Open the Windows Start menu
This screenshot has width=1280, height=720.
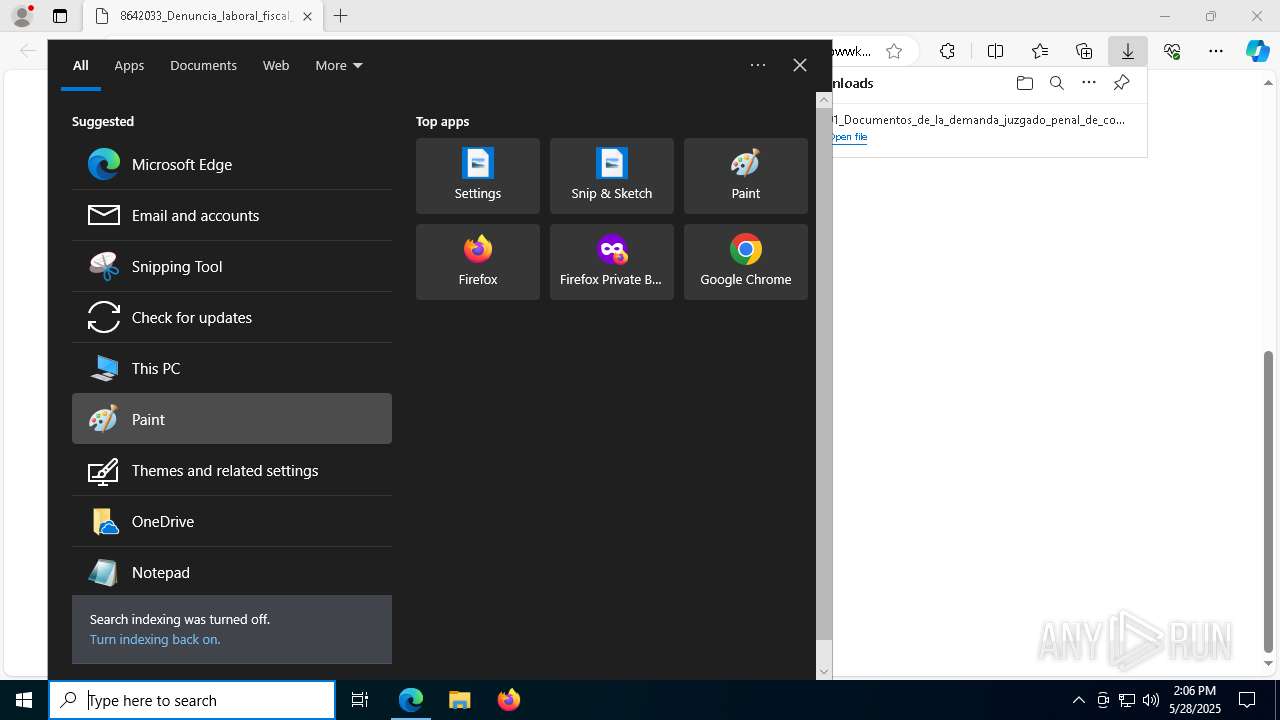coord(24,700)
